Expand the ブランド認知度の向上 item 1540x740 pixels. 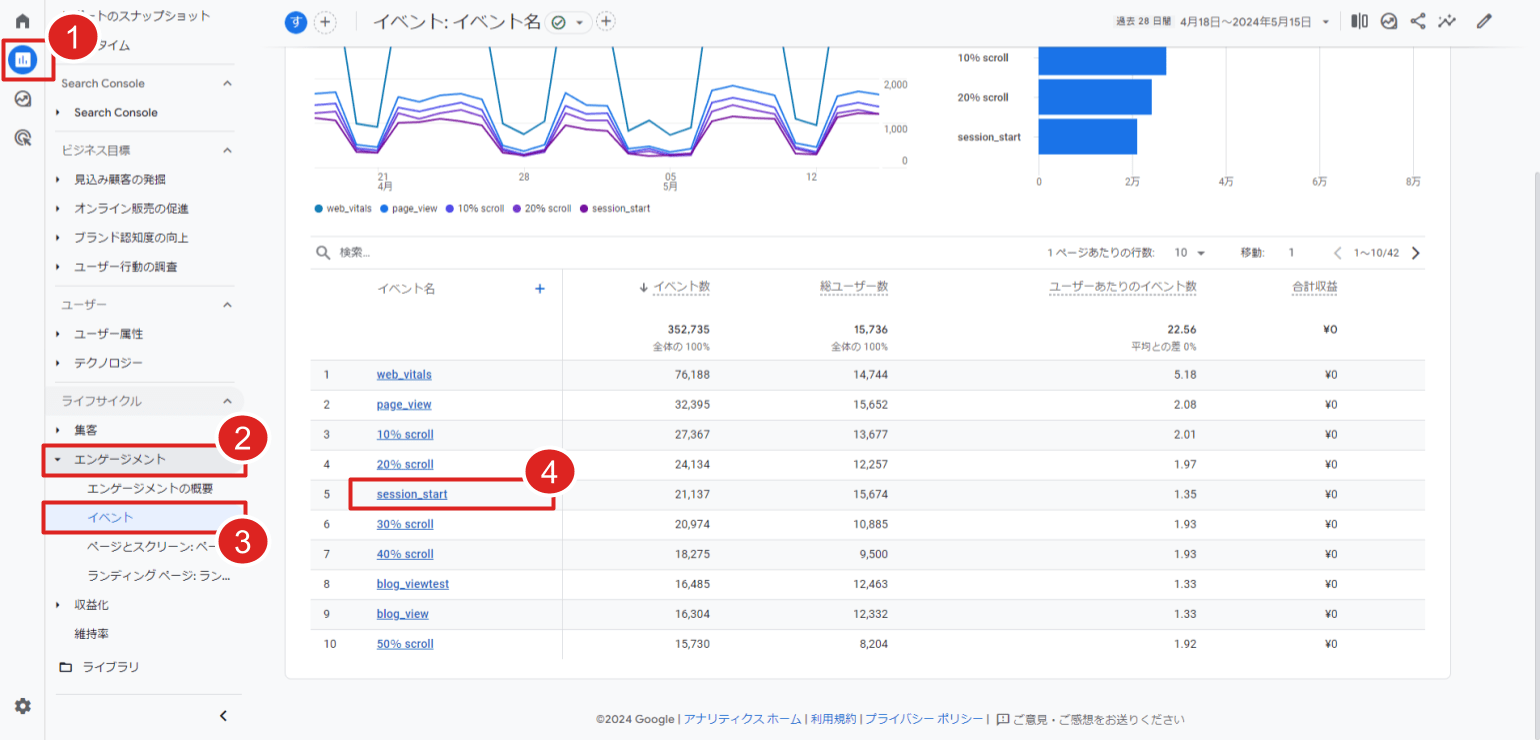pos(57,238)
